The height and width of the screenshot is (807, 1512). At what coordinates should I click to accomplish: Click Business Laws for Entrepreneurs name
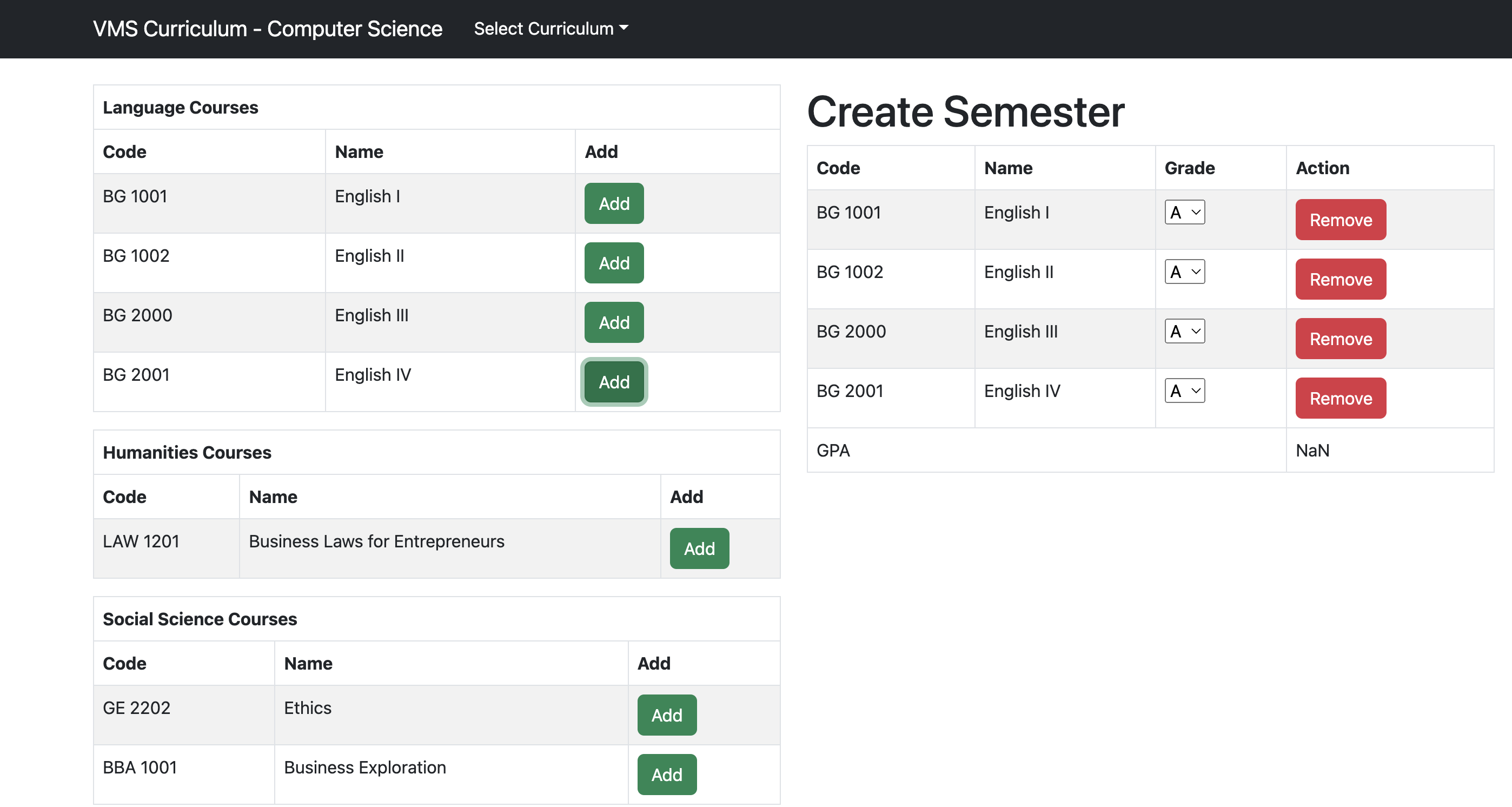[376, 541]
